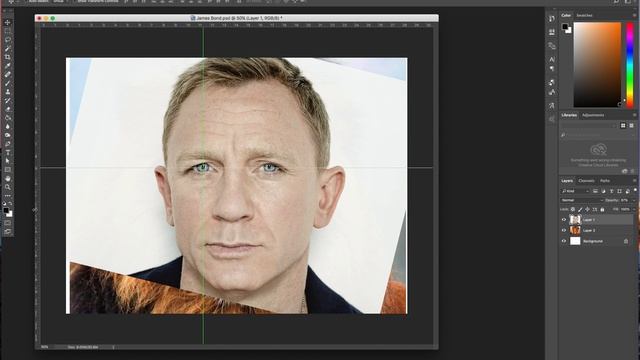
Task: Select the Brush tool
Action: tap(8, 83)
